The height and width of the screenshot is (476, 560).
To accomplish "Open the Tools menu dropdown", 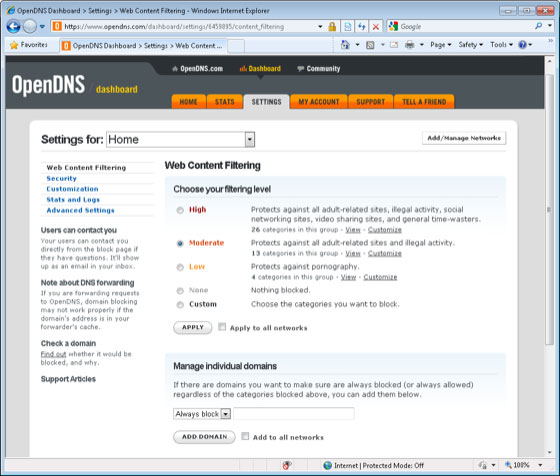I will pos(501,45).
